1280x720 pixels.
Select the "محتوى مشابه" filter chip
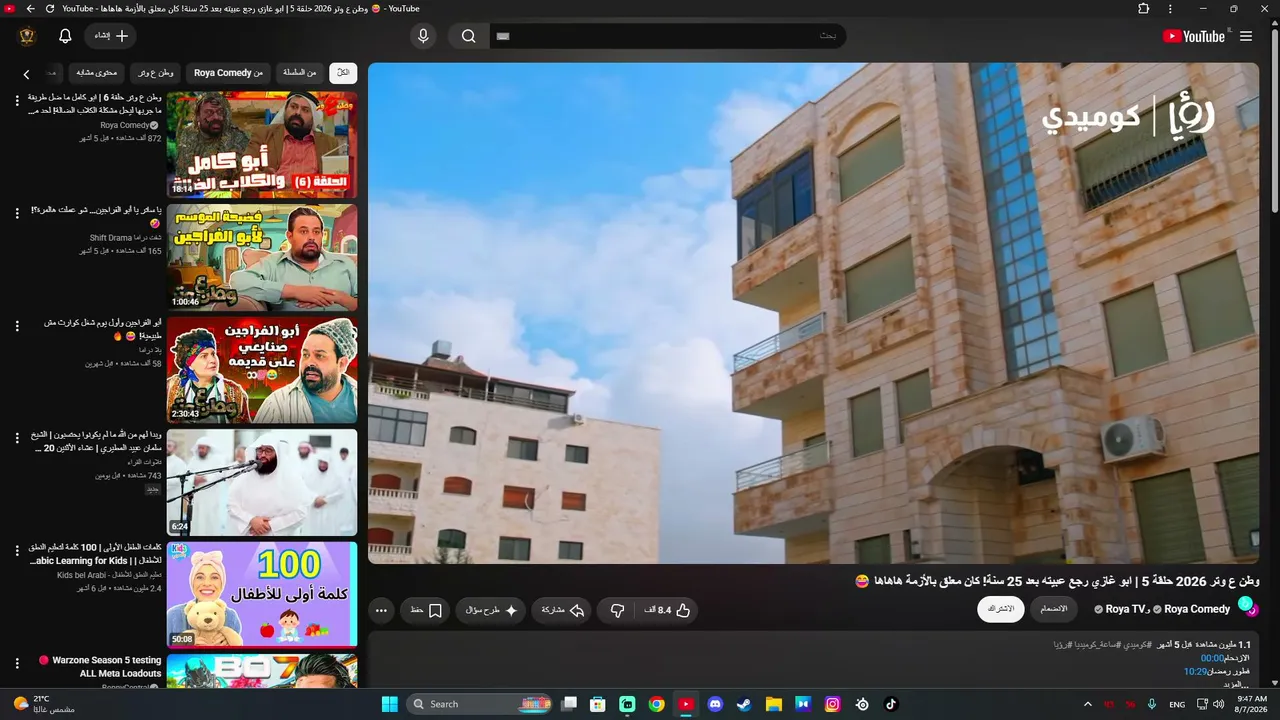point(97,72)
